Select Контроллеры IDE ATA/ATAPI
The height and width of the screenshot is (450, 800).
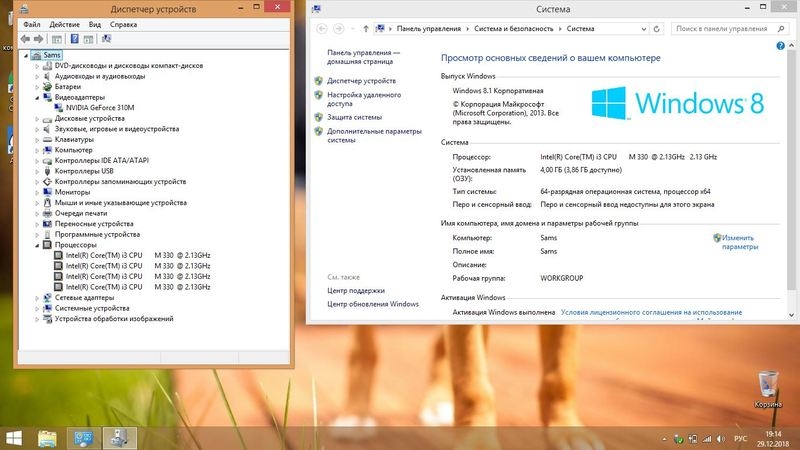[102, 160]
